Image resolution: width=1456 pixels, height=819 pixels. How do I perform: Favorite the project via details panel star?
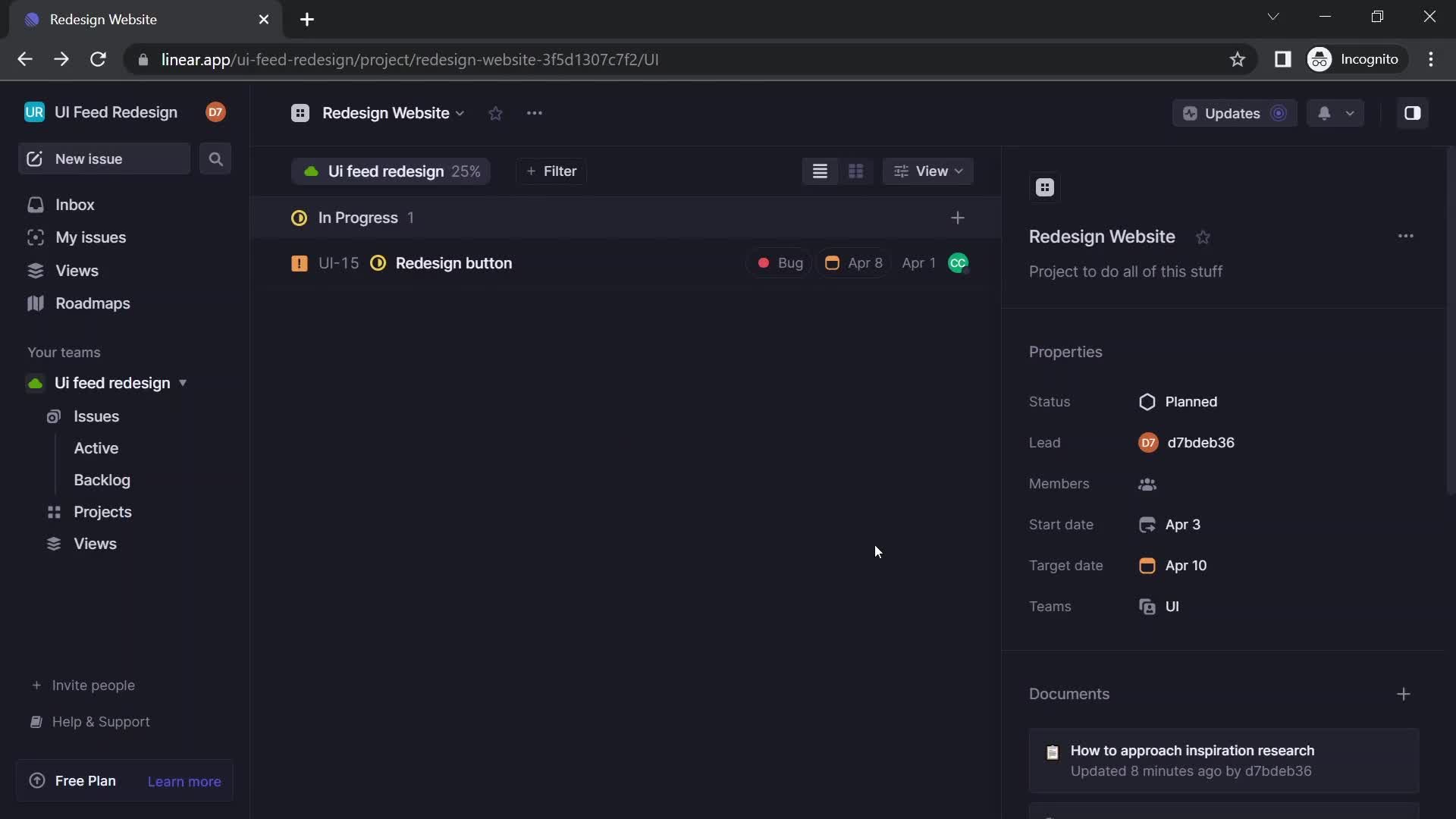1203,237
